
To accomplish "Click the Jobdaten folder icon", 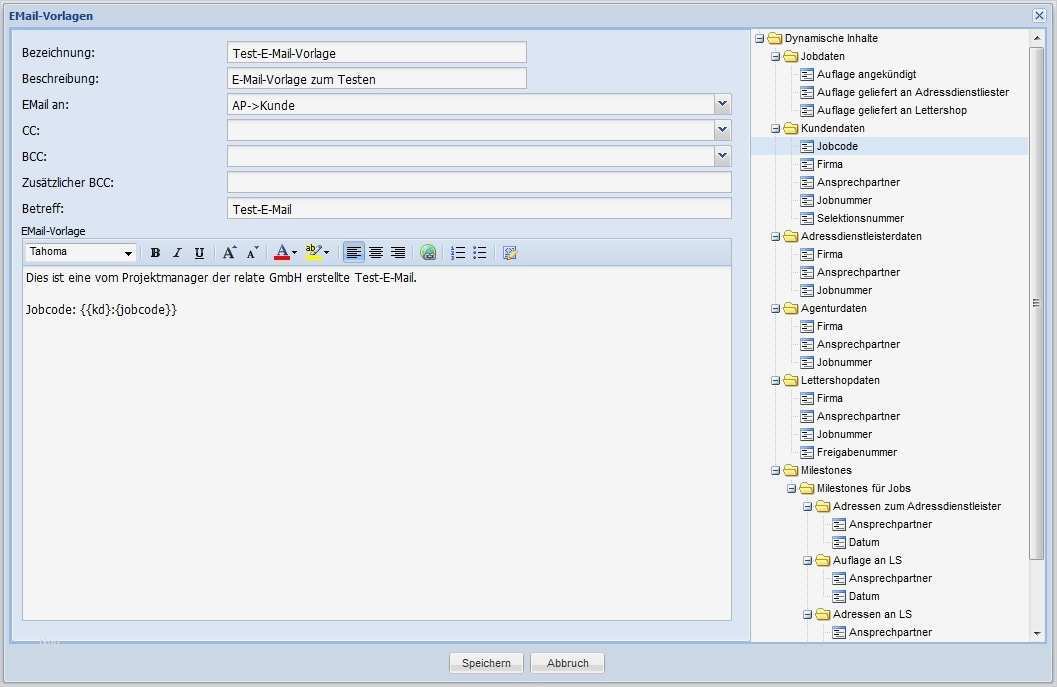I will (x=791, y=57).
